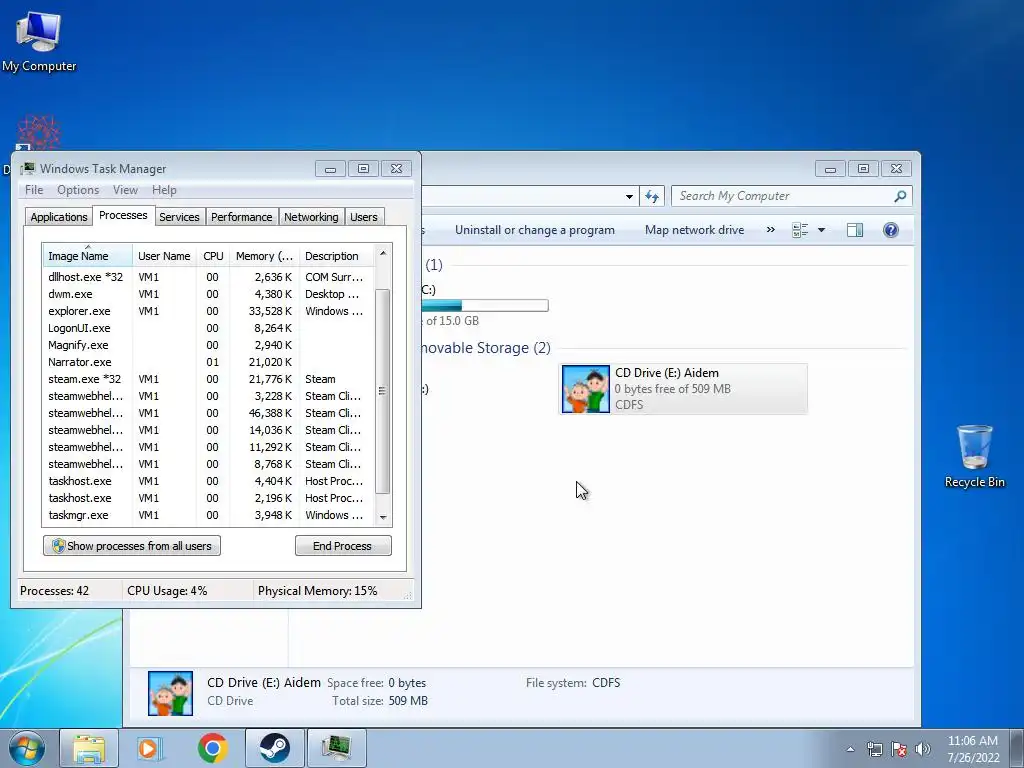This screenshot has height=768, width=1024.
Task: Open the Recycle Bin desktop icon
Action: point(974,456)
